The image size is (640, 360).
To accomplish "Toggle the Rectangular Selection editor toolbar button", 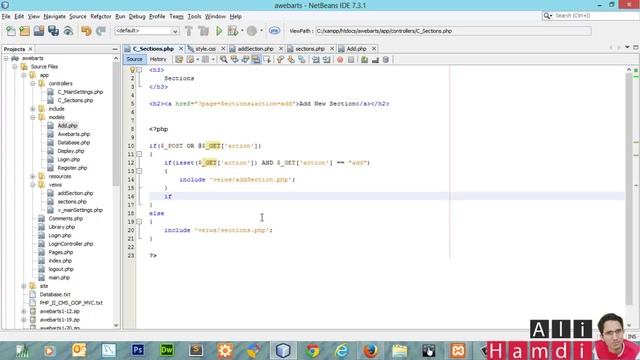I will point(267,60).
